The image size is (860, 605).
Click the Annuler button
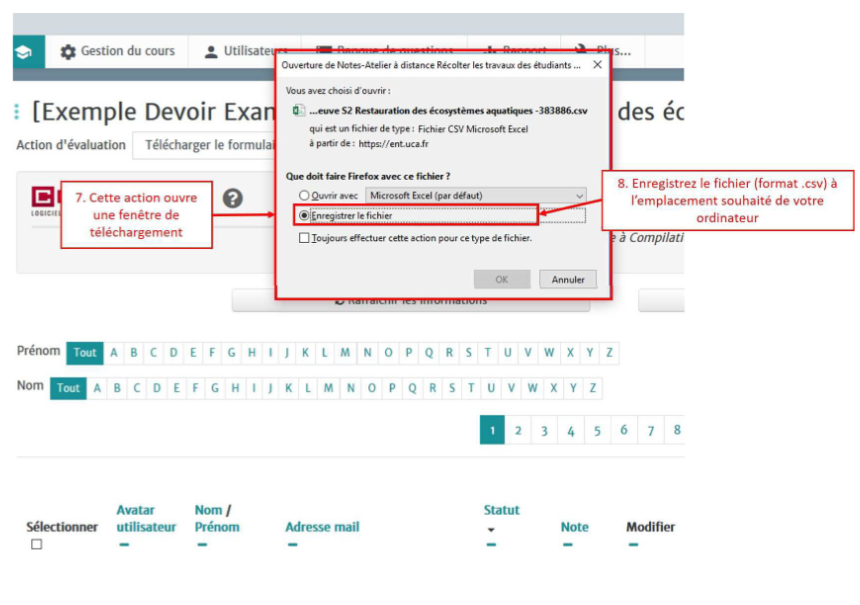coord(567,279)
